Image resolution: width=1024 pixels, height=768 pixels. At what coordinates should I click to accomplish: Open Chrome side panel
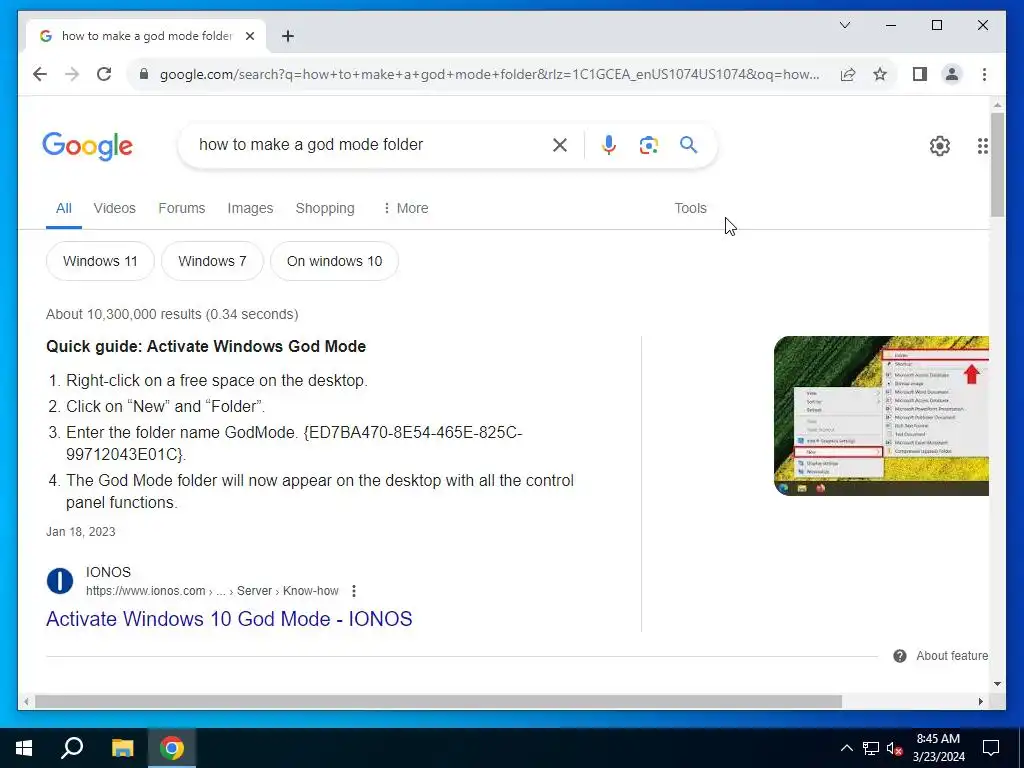coord(920,74)
